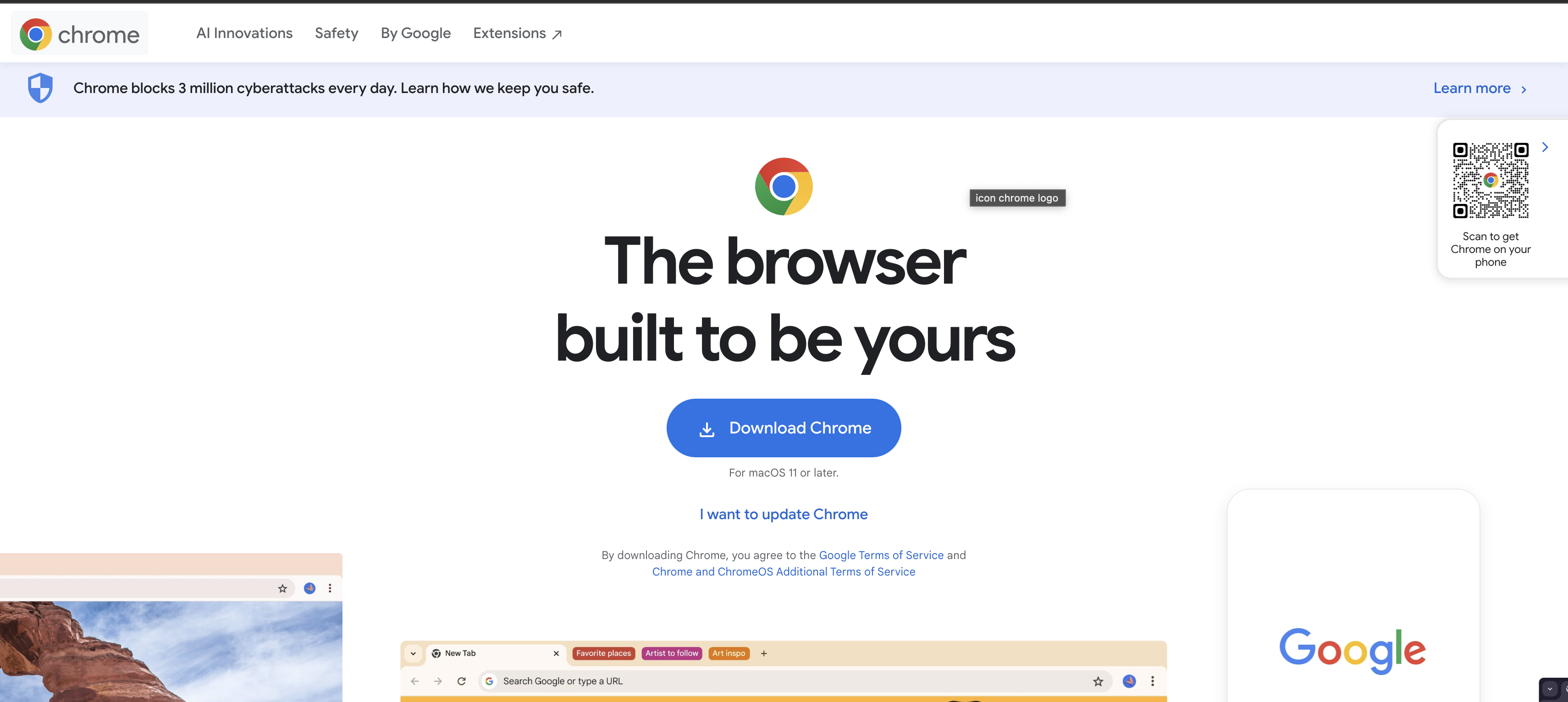The image size is (1568, 702).
Task: Click the bookmark star icon in browser preview
Action: (1098, 681)
